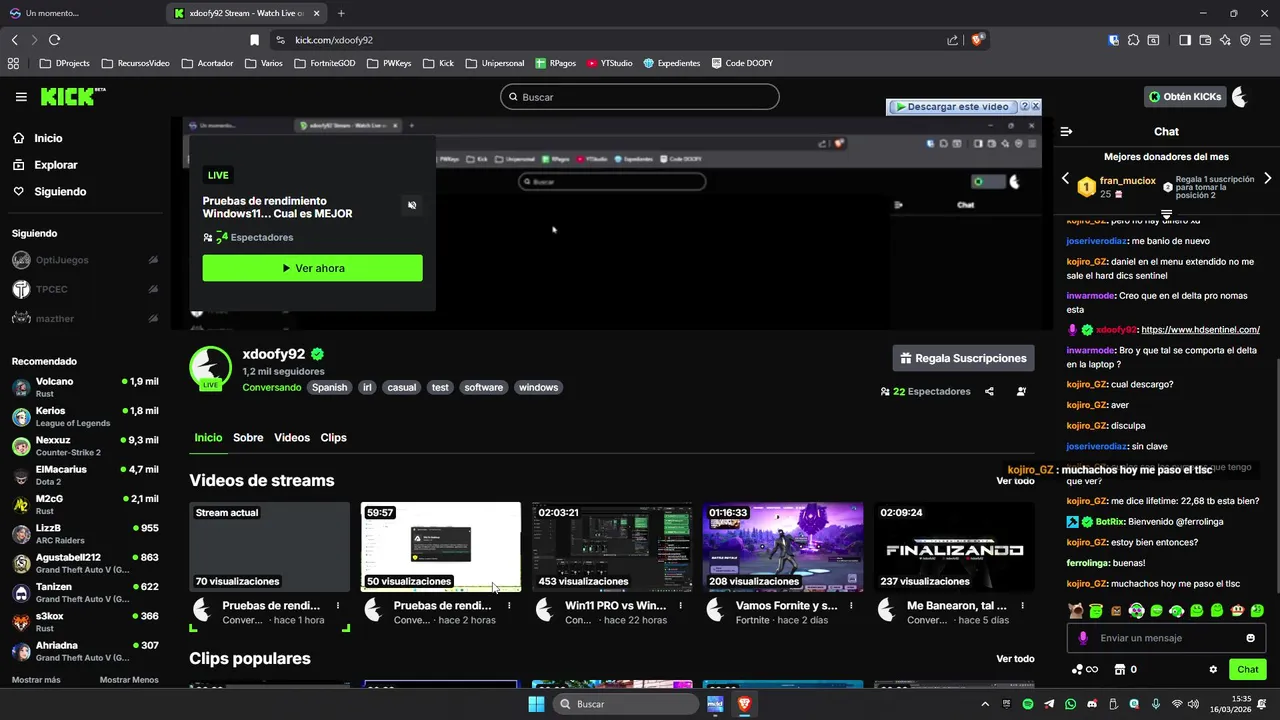Click Mostrar más under recommended channels
Screen dimensions: 1280x720
pyautogui.click(x=36, y=680)
